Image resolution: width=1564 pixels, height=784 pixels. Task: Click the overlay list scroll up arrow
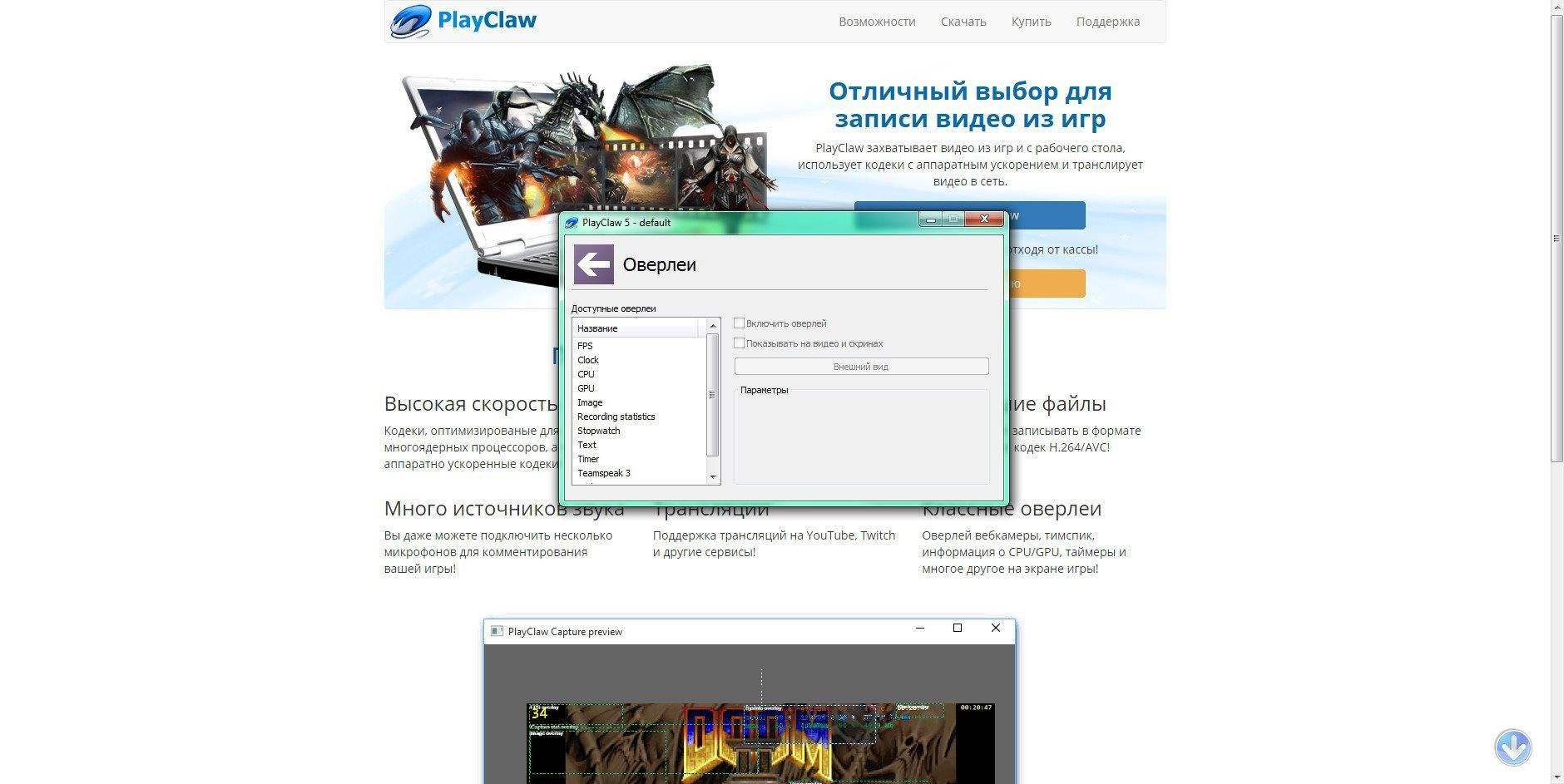(712, 325)
